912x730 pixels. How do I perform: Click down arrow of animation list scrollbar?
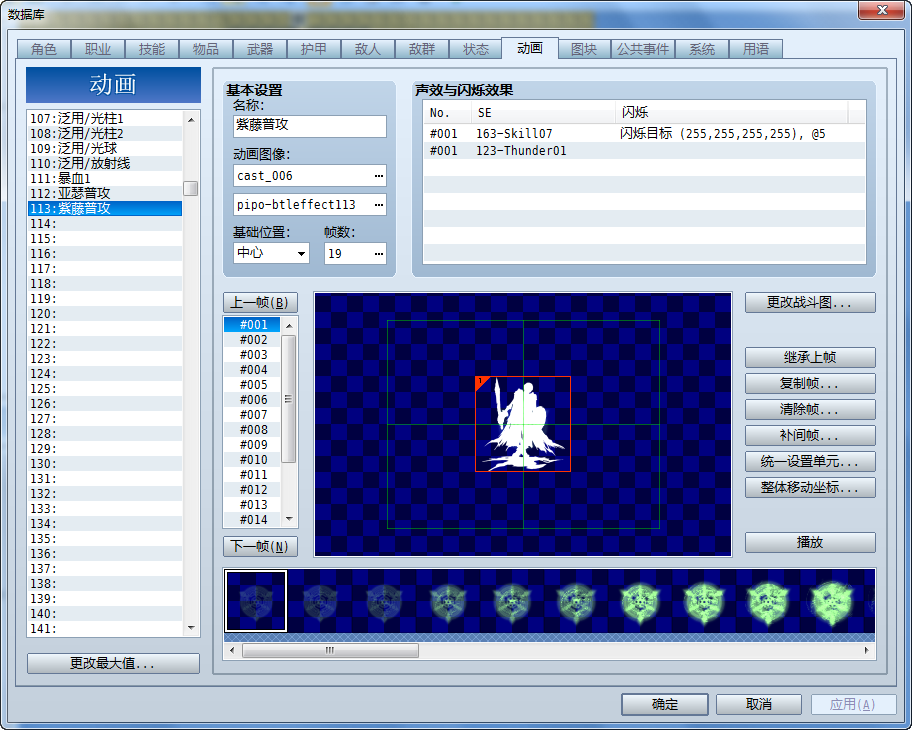[191, 628]
